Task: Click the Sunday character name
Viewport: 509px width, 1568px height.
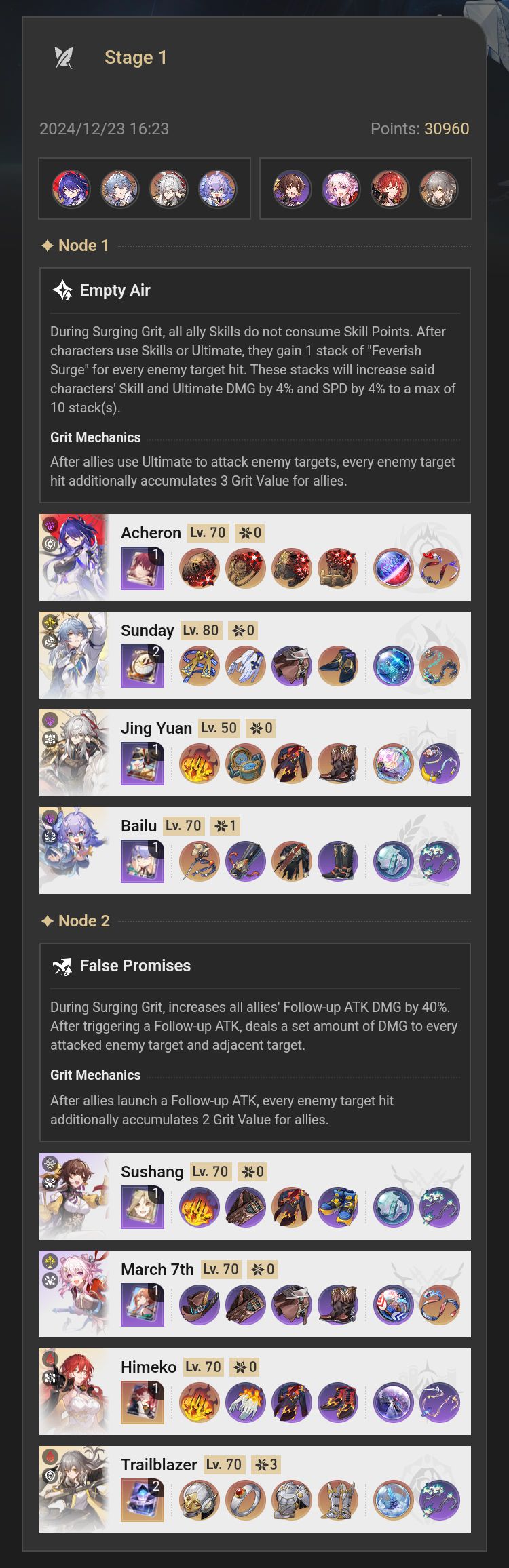Action: tap(147, 631)
